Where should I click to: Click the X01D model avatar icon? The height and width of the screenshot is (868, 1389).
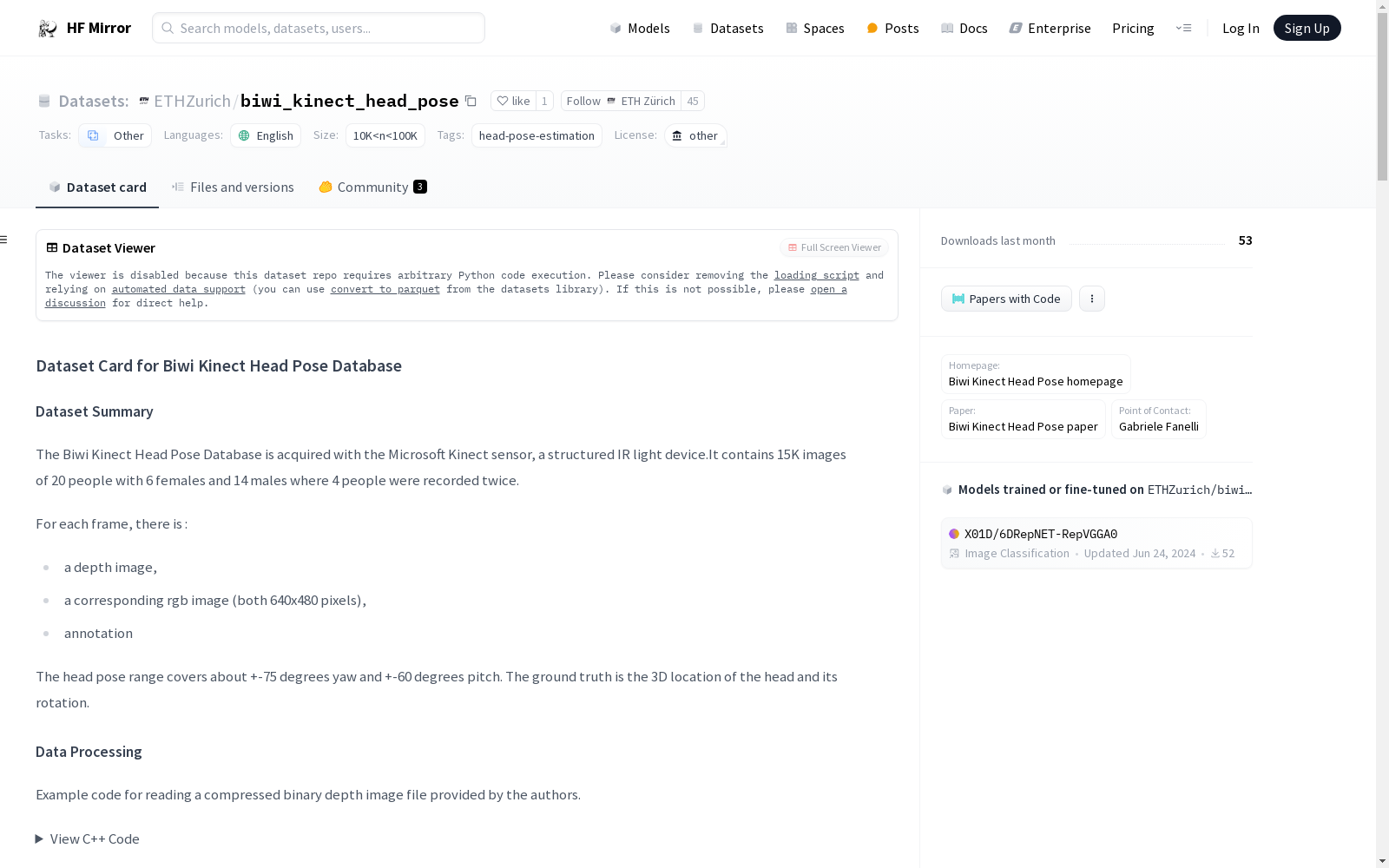click(954, 534)
